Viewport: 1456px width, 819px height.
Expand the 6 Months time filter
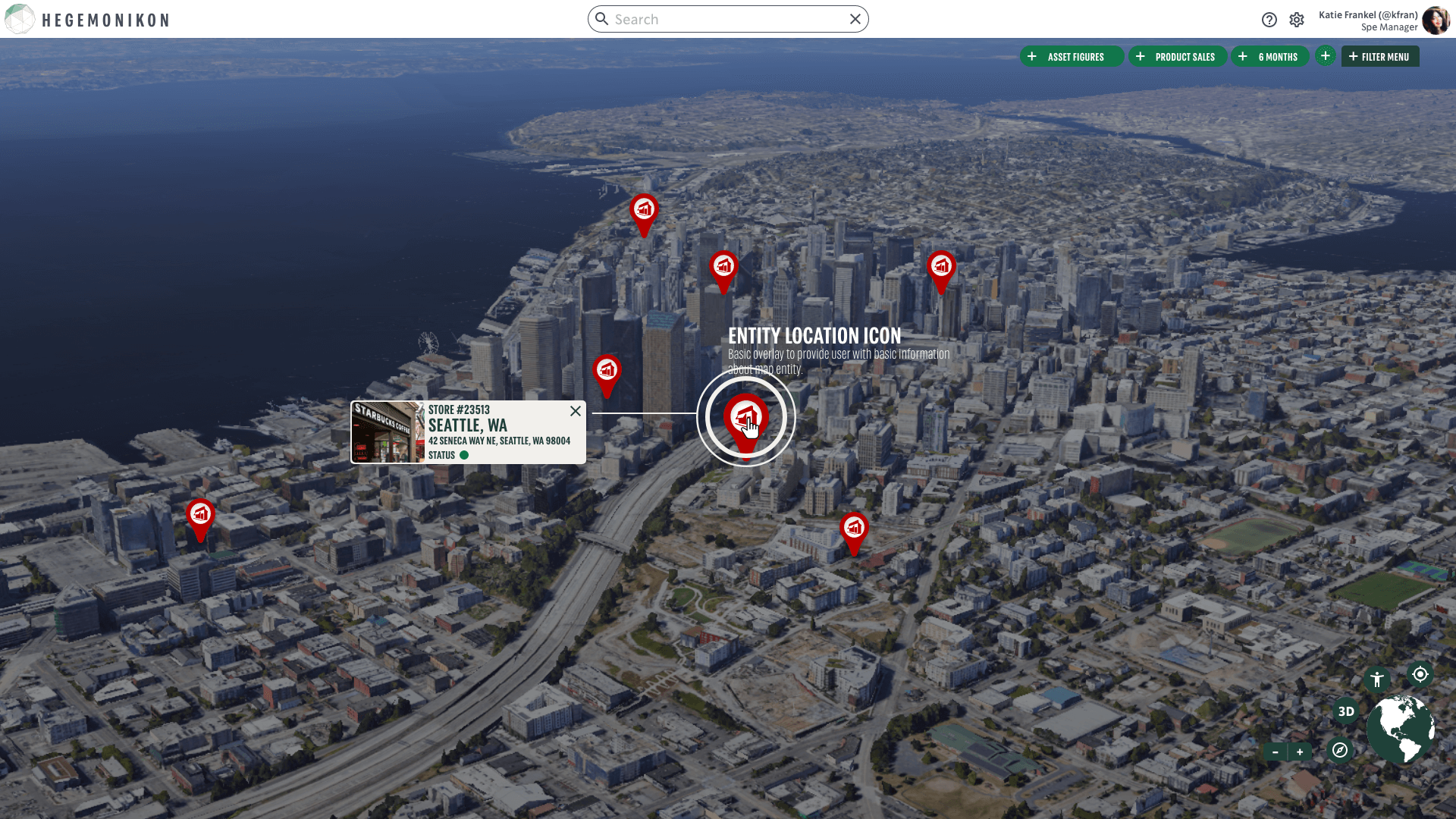point(1270,57)
